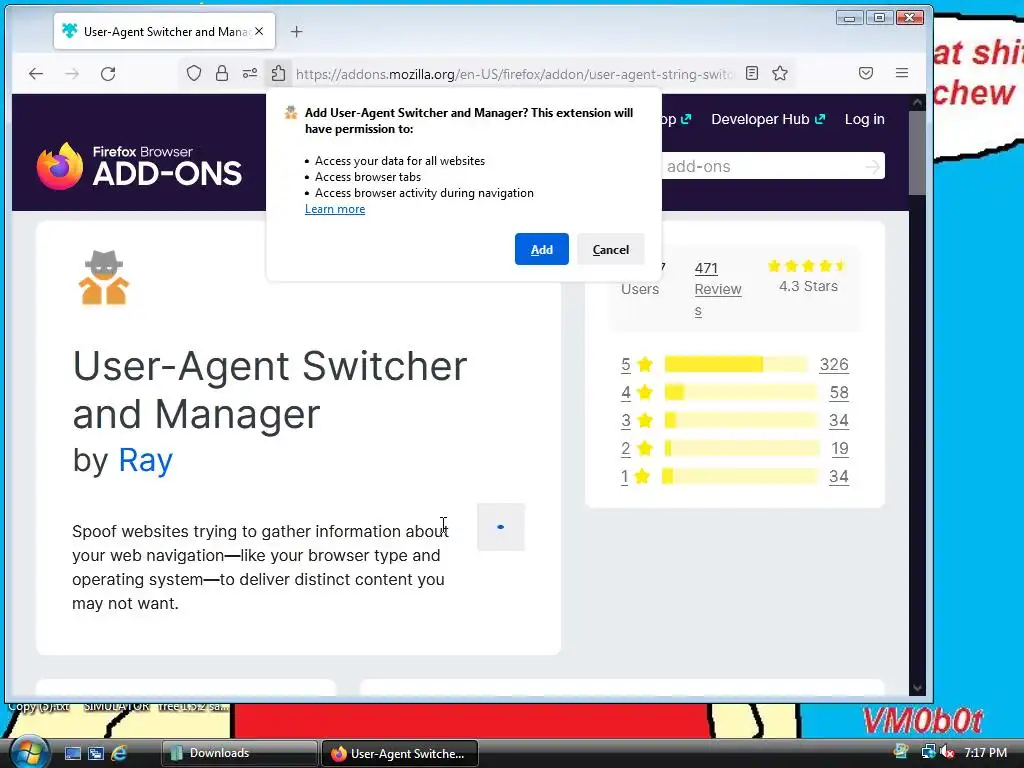Open the Learn more permissions link
This screenshot has width=1024, height=768.
pos(335,209)
